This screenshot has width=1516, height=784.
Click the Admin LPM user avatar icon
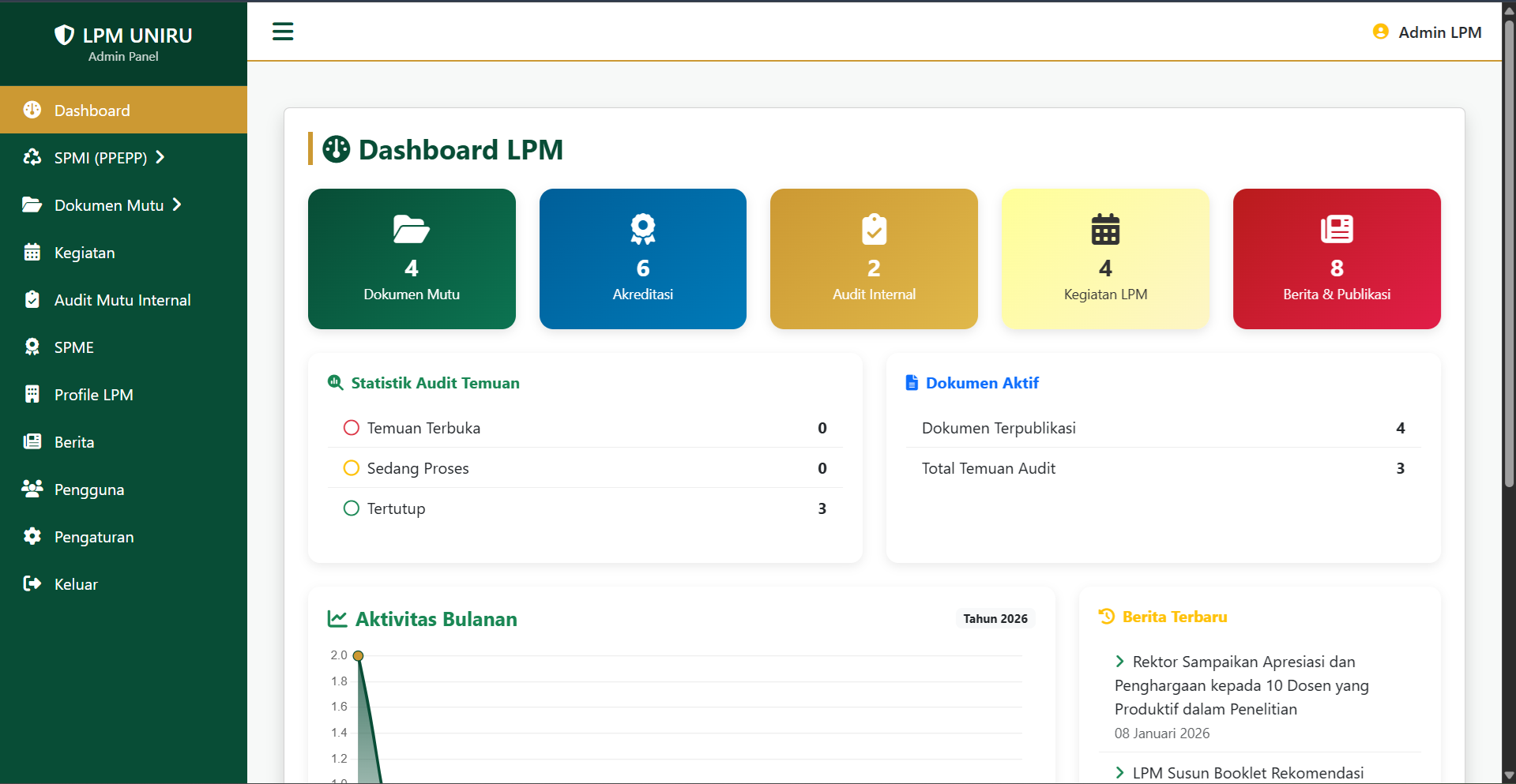[x=1380, y=32]
